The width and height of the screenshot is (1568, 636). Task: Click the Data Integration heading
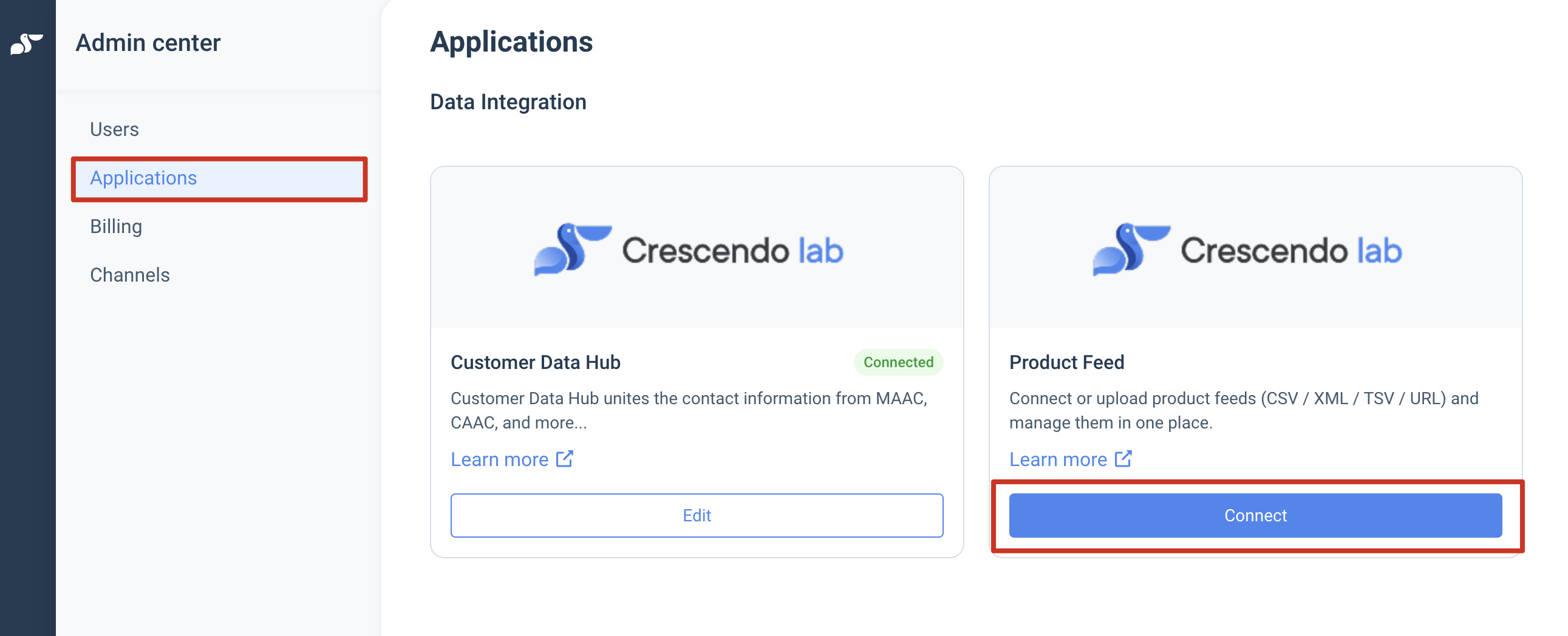tap(508, 101)
